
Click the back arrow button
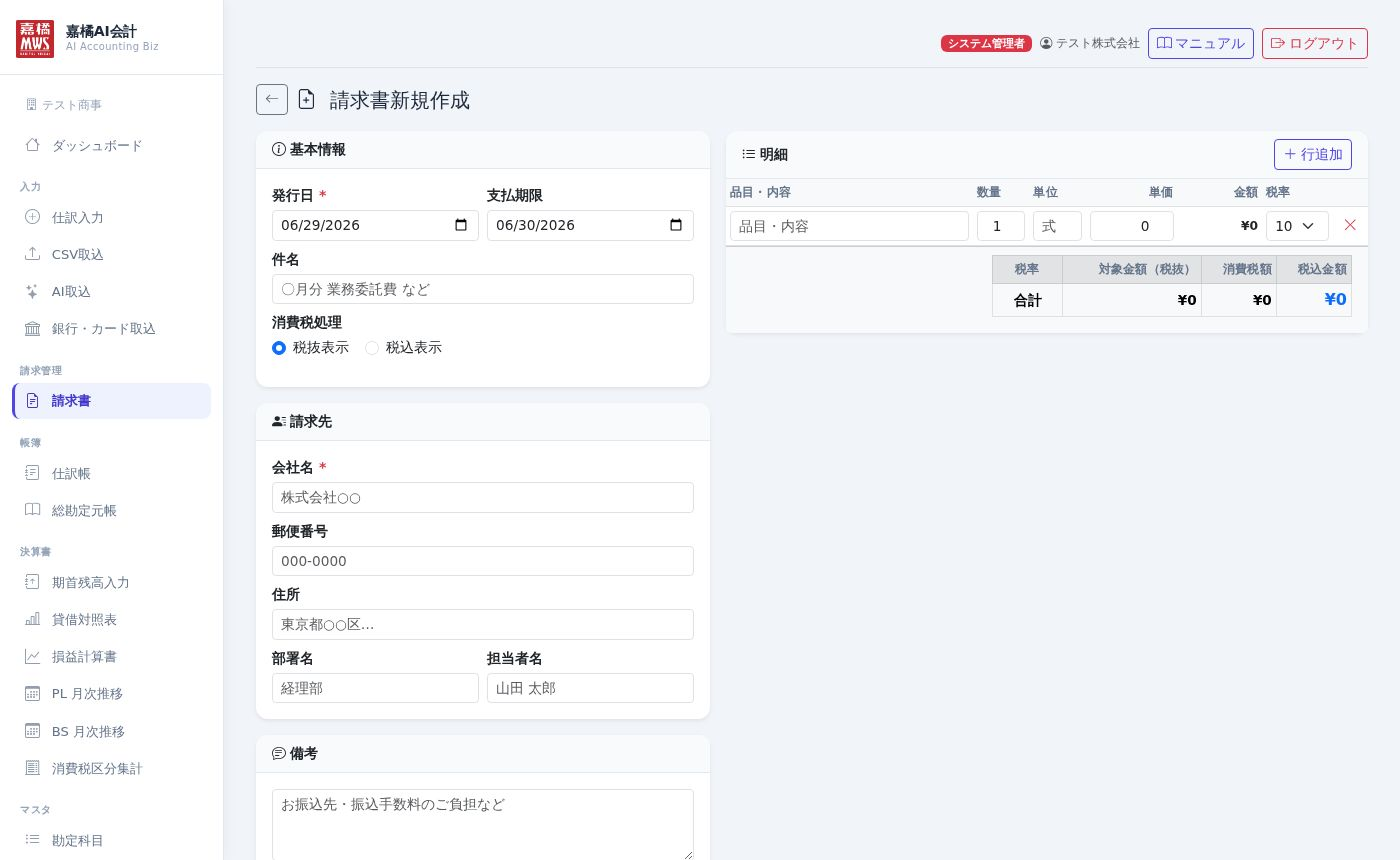pos(272,100)
